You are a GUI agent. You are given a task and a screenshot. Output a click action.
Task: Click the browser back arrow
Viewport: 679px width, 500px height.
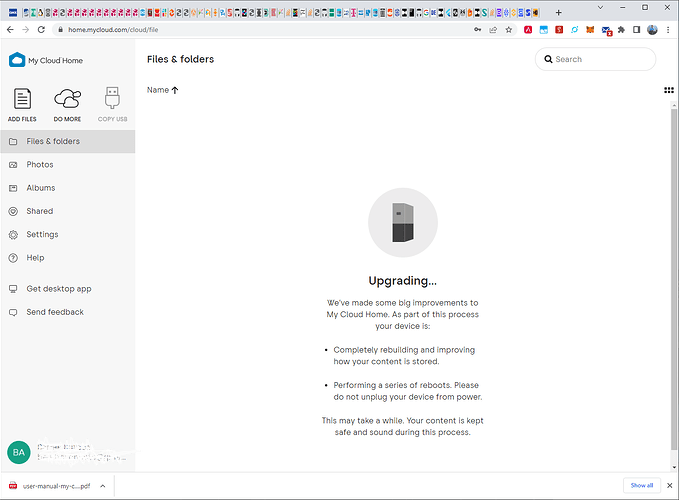coord(10,29)
